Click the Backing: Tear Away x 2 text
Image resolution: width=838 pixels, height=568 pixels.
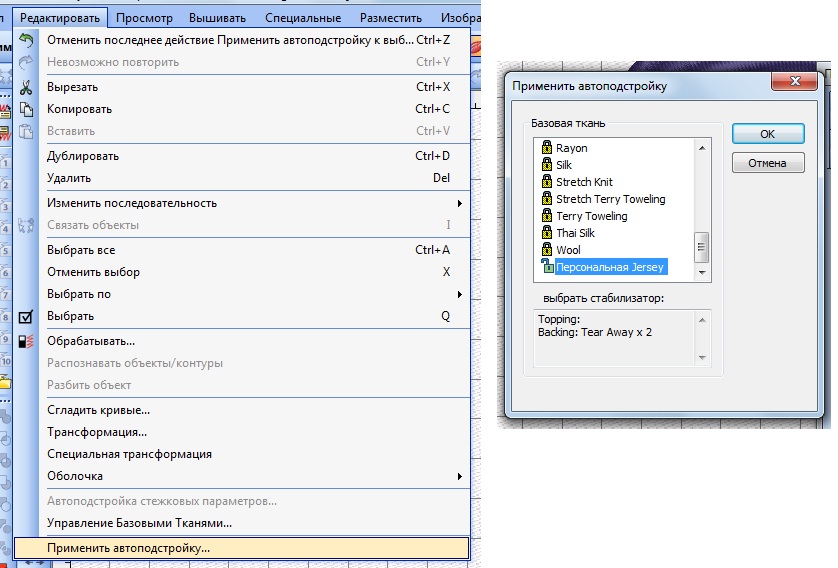coord(595,332)
